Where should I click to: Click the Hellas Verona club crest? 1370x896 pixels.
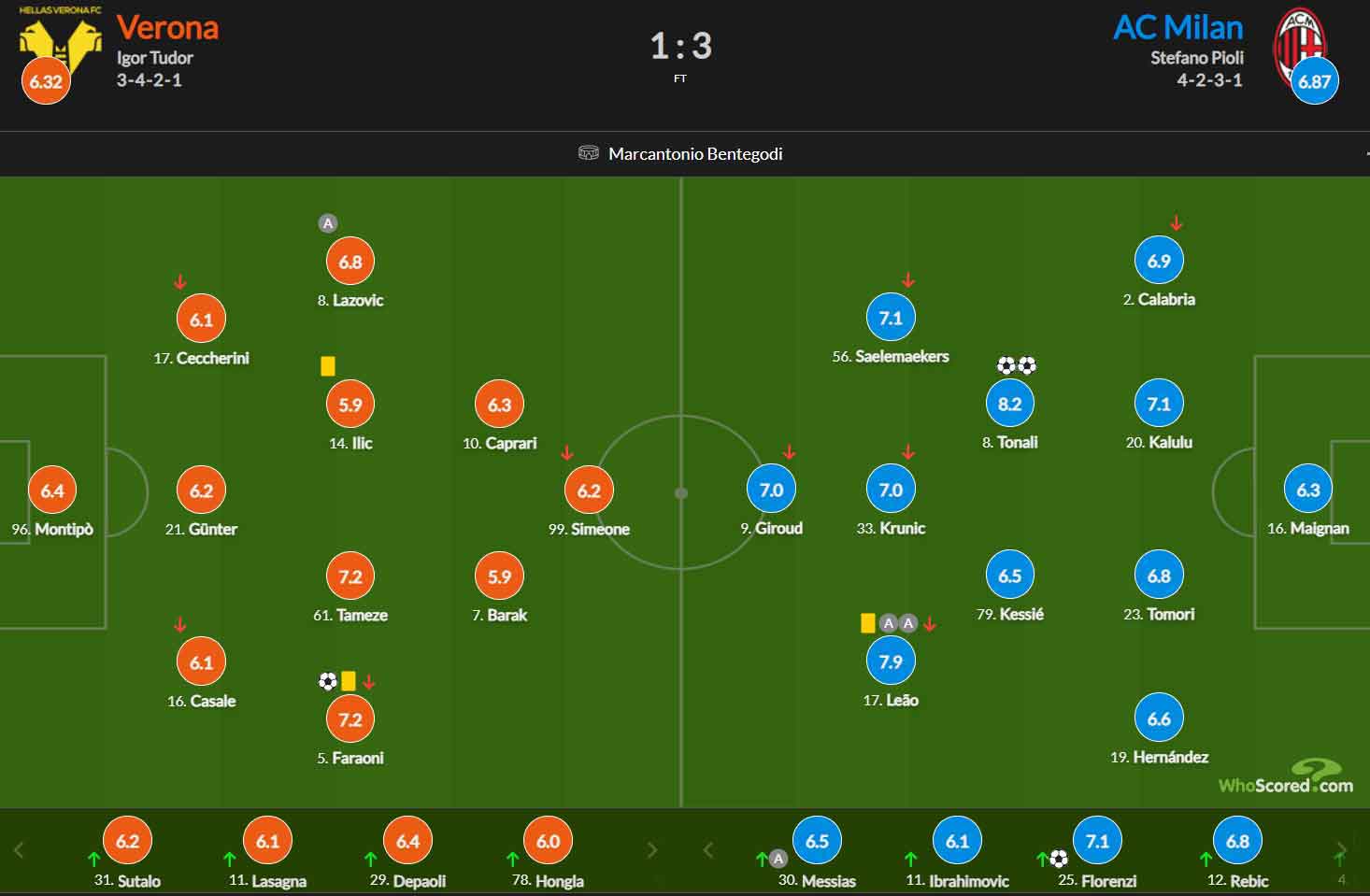tap(61, 43)
